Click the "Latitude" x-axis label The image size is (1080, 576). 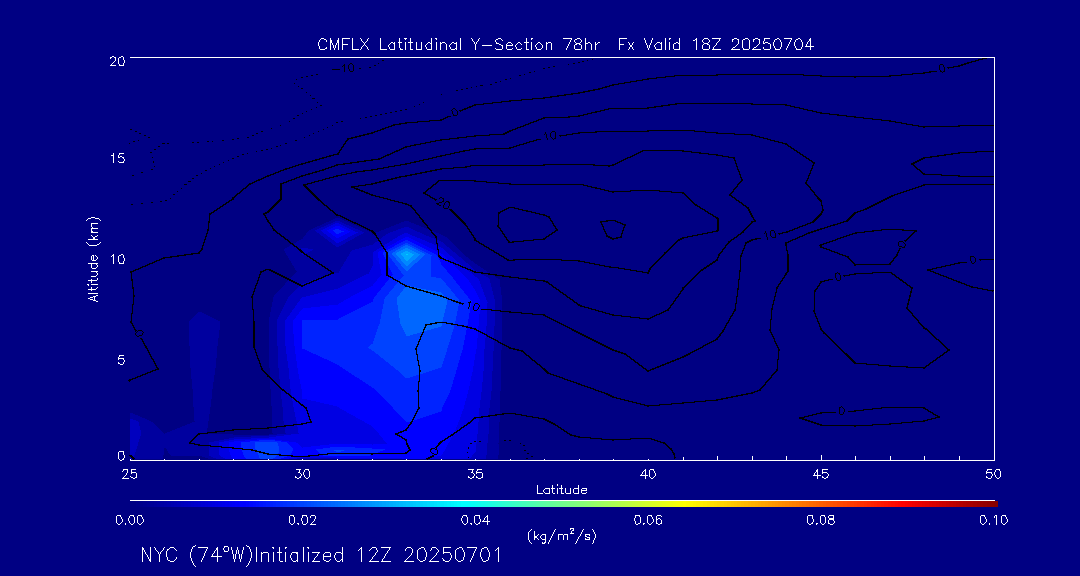click(x=562, y=491)
